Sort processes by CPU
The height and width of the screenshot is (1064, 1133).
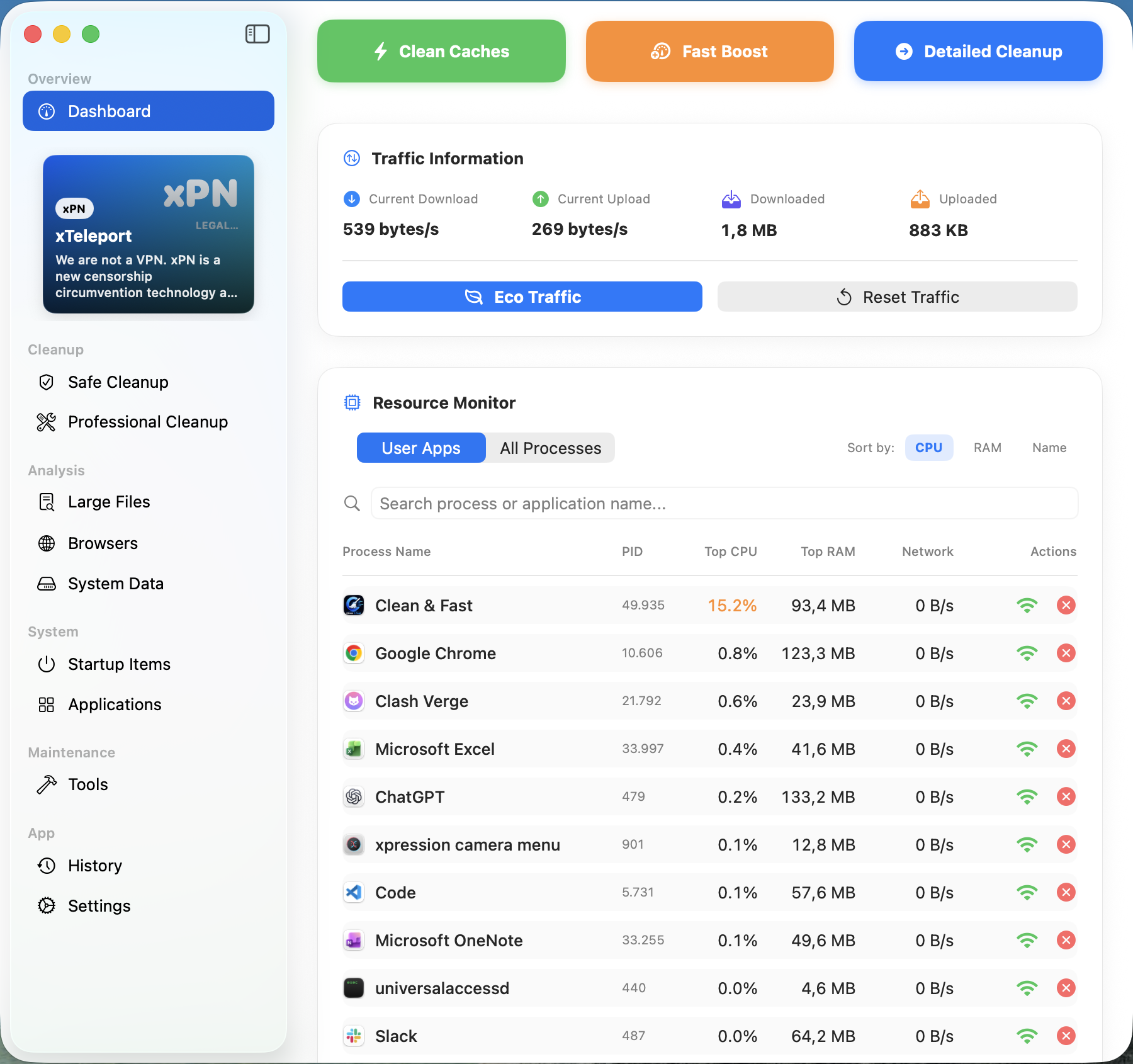(x=929, y=448)
